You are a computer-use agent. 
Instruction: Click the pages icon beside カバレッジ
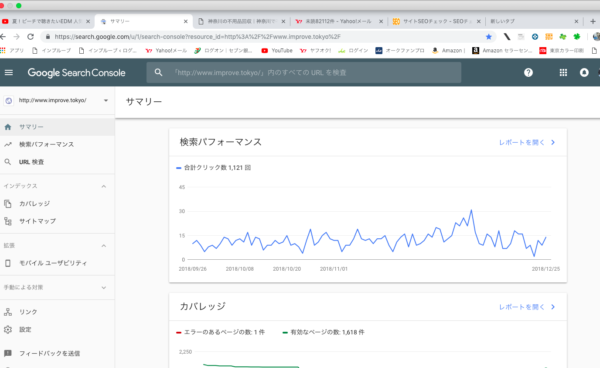8,204
